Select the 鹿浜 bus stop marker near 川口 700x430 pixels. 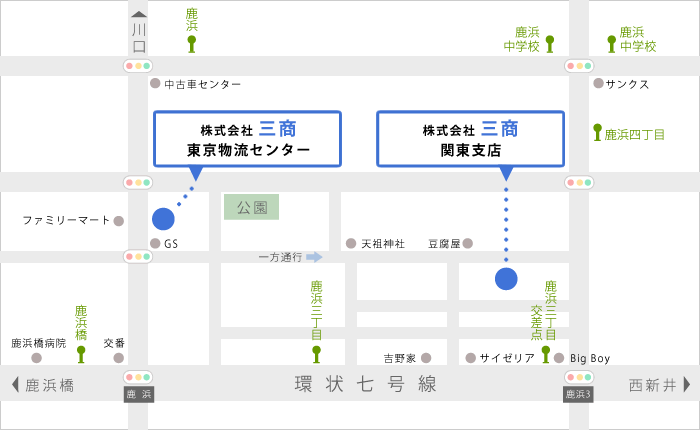coord(192,44)
